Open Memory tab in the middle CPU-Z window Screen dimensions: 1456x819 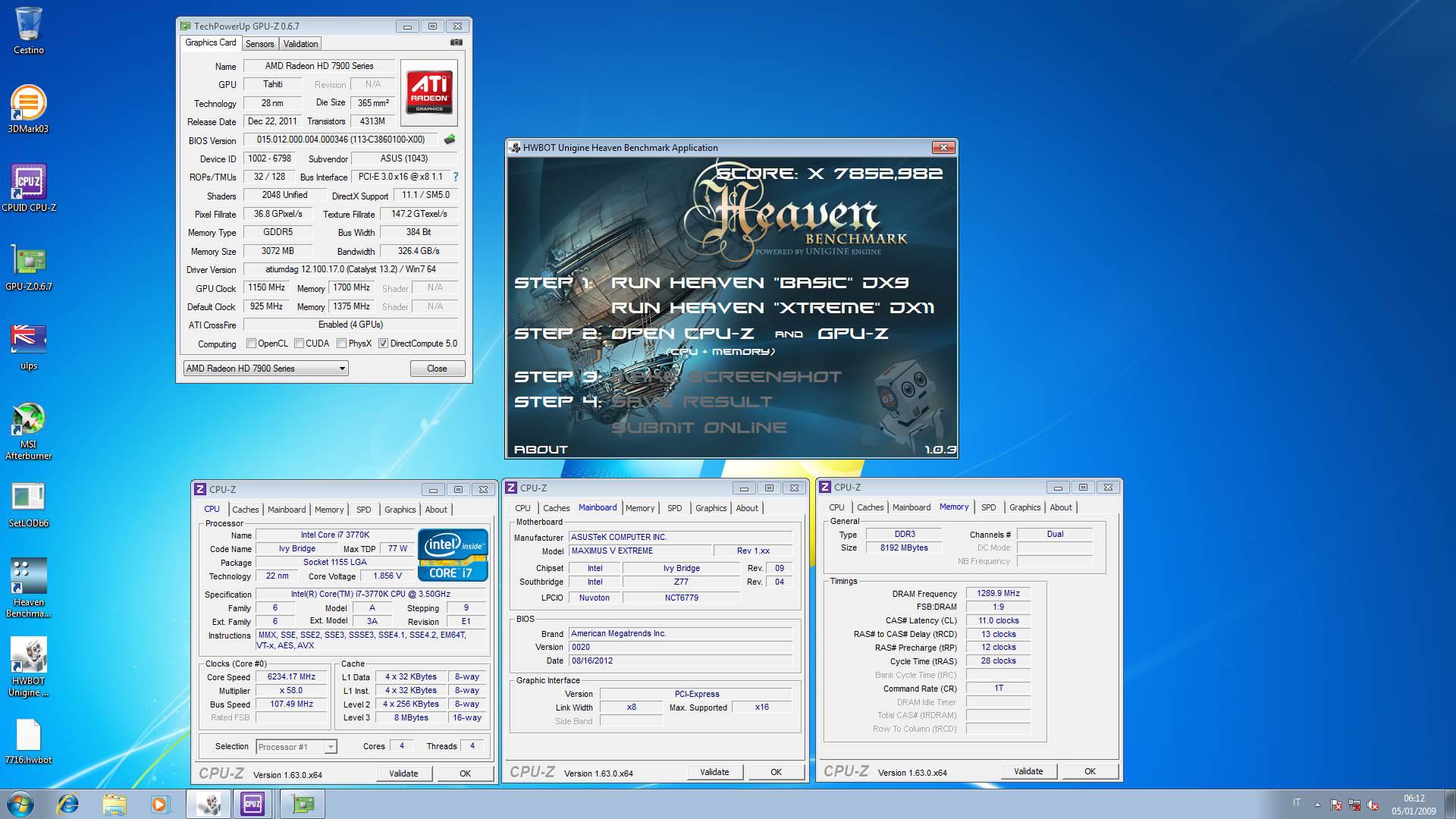(x=640, y=508)
